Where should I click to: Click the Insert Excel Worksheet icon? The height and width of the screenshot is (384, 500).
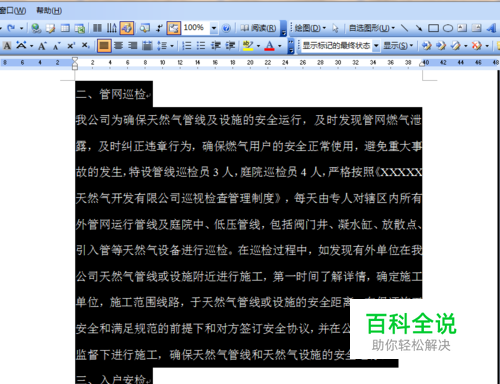tap(80, 28)
